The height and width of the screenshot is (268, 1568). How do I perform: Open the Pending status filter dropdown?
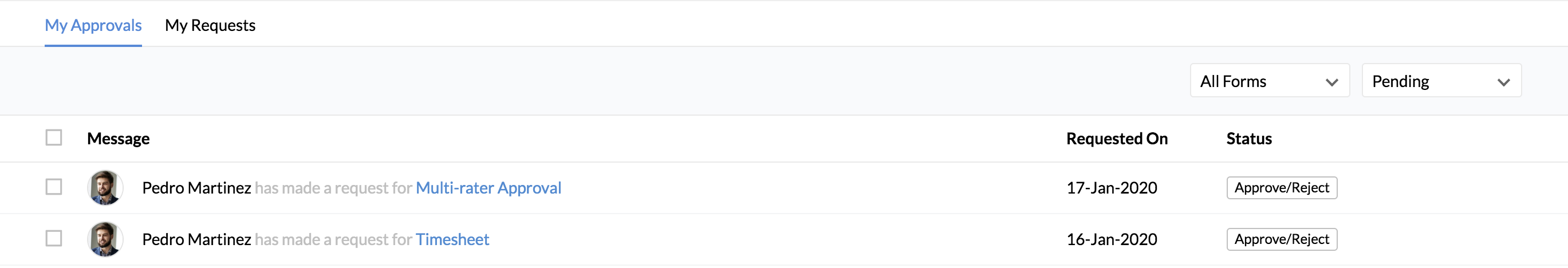click(x=1441, y=81)
